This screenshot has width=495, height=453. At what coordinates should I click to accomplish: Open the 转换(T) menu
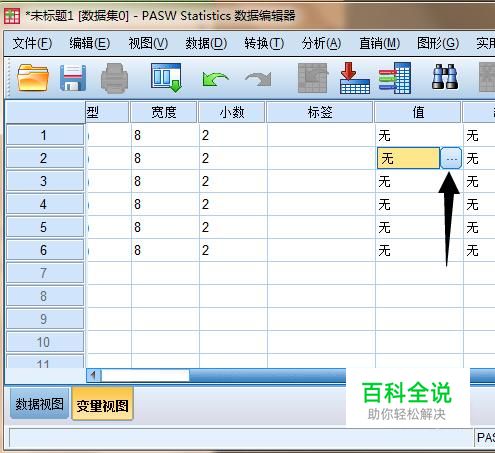click(x=264, y=43)
